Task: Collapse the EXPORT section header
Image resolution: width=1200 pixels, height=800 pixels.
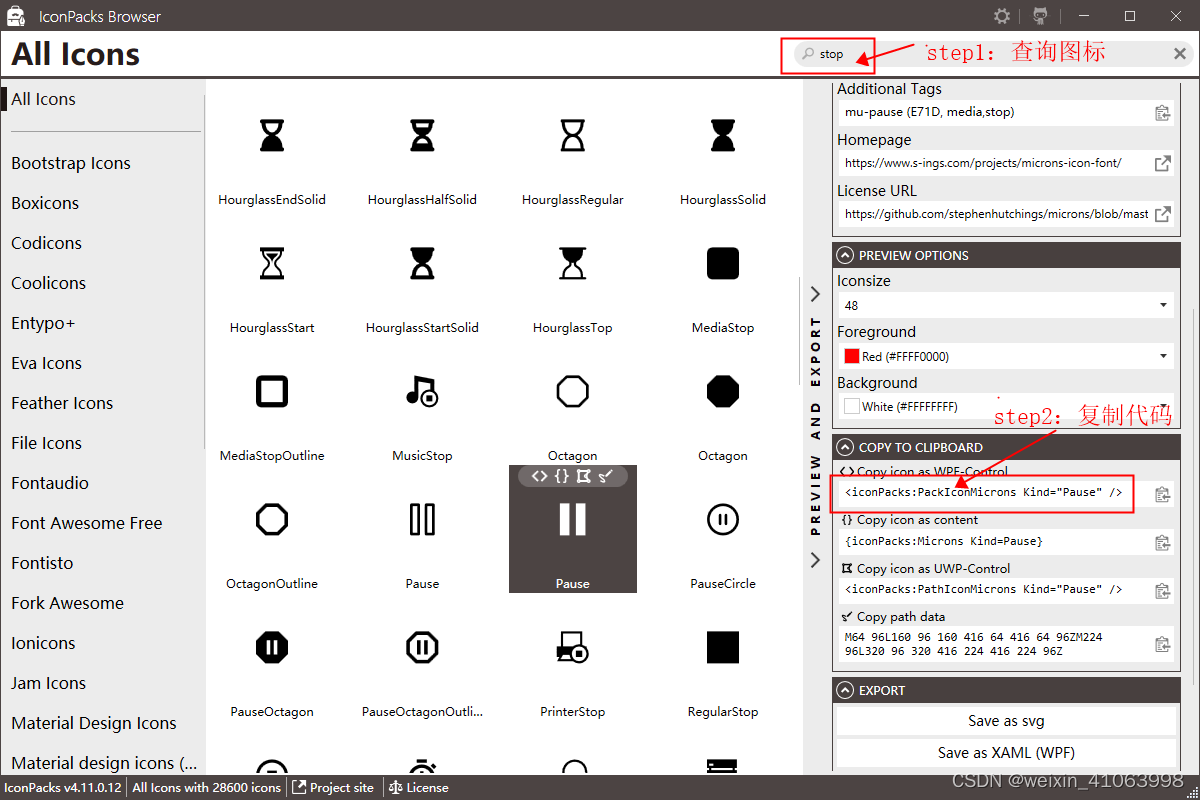Action: (x=845, y=689)
